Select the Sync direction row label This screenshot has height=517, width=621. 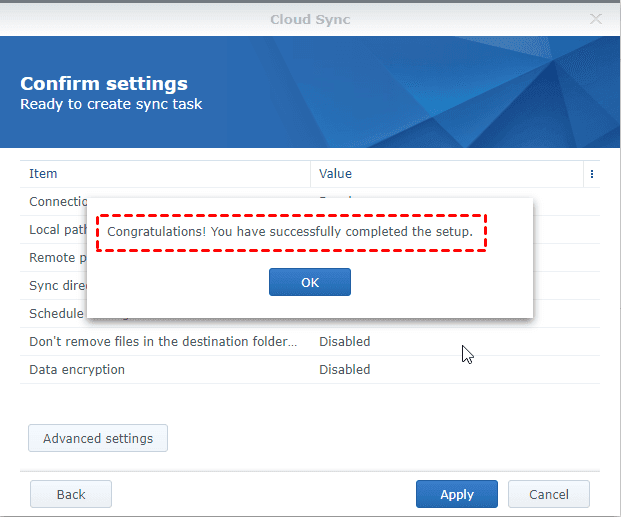point(58,285)
